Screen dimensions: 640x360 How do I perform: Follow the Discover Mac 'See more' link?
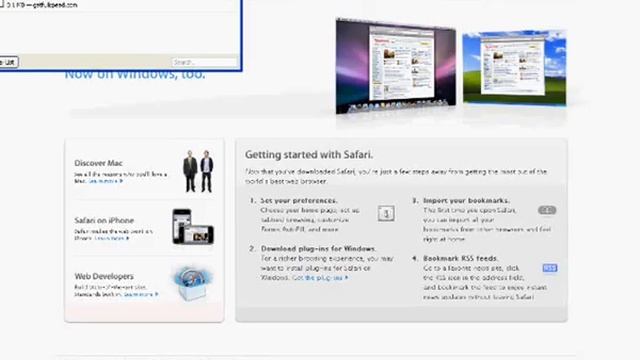click(x=105, y=181)
